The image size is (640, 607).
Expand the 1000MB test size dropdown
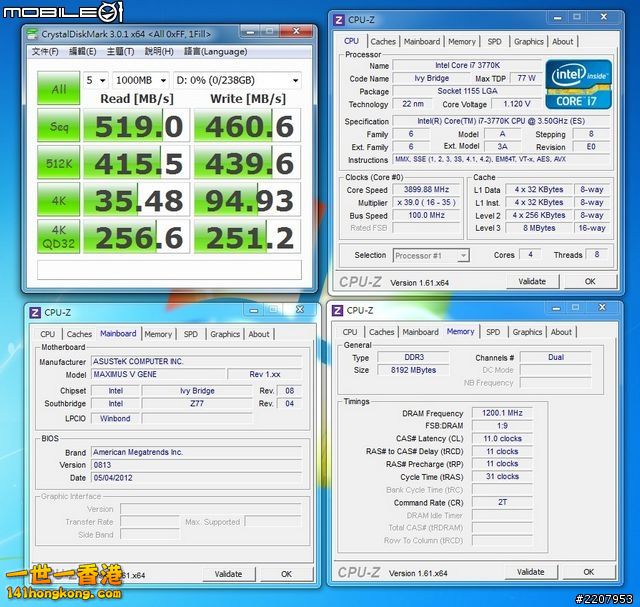140,80
